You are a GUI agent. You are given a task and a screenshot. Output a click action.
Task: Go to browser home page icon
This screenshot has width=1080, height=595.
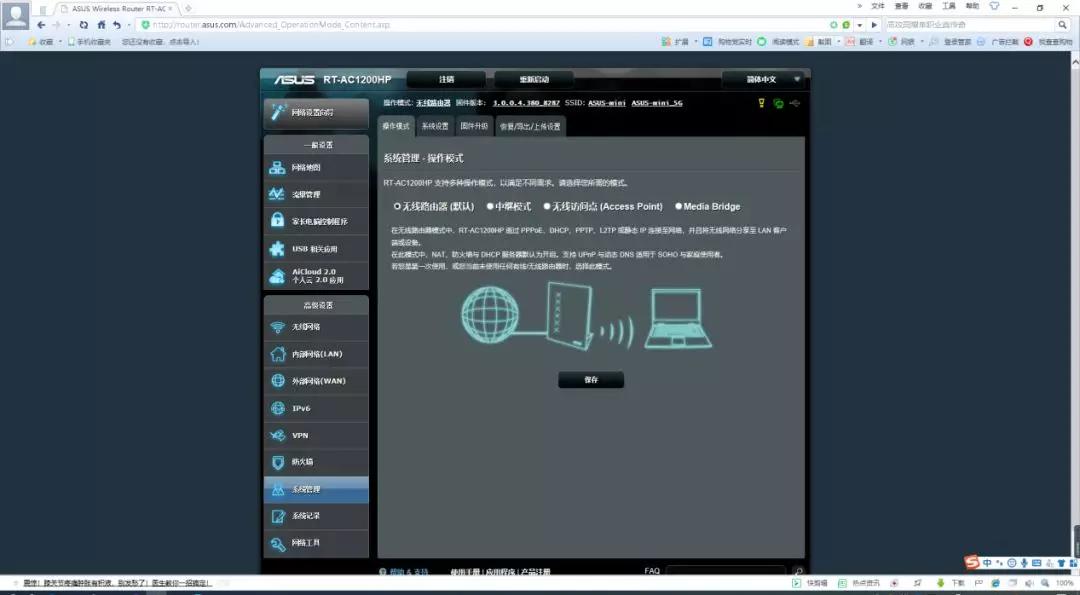point(101,25)
